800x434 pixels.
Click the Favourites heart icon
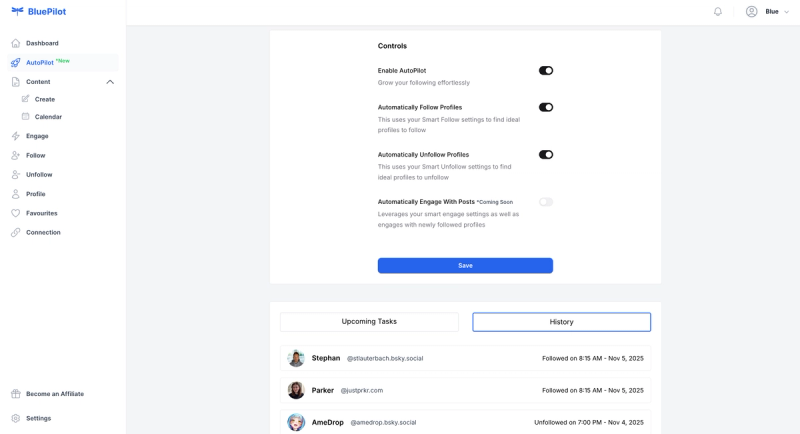(x=16, y=213)
